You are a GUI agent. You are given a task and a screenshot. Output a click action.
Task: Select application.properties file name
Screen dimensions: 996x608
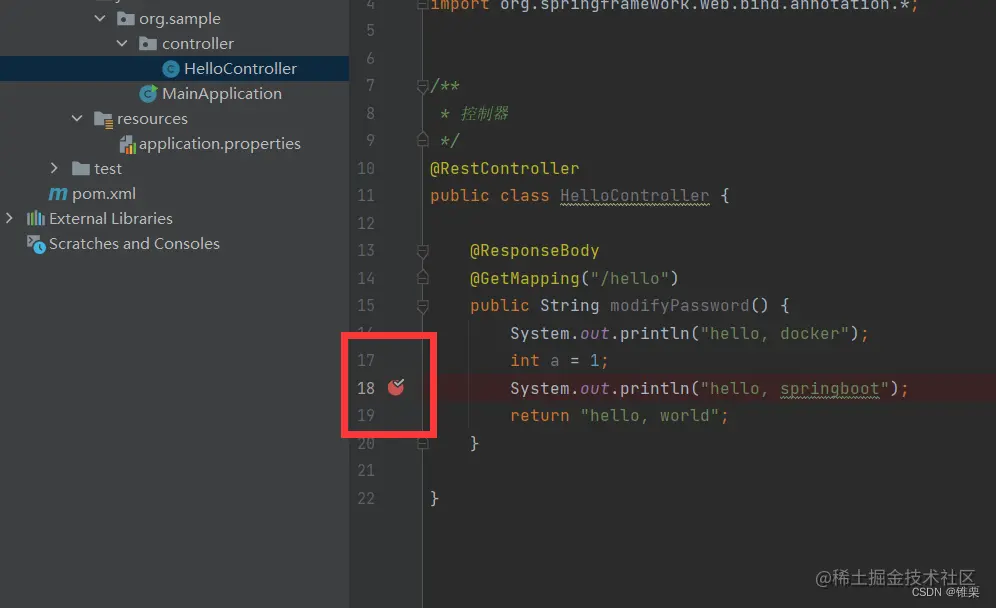pos(220,144)
